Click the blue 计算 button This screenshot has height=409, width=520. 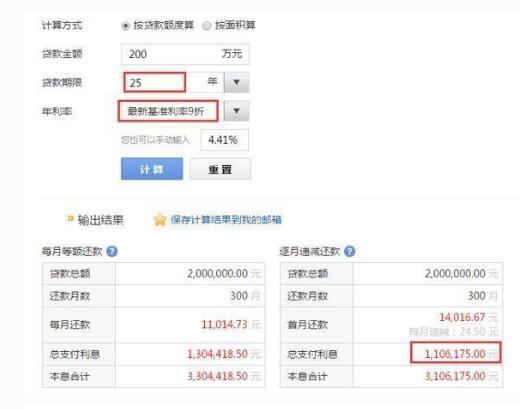click(152, 169)
